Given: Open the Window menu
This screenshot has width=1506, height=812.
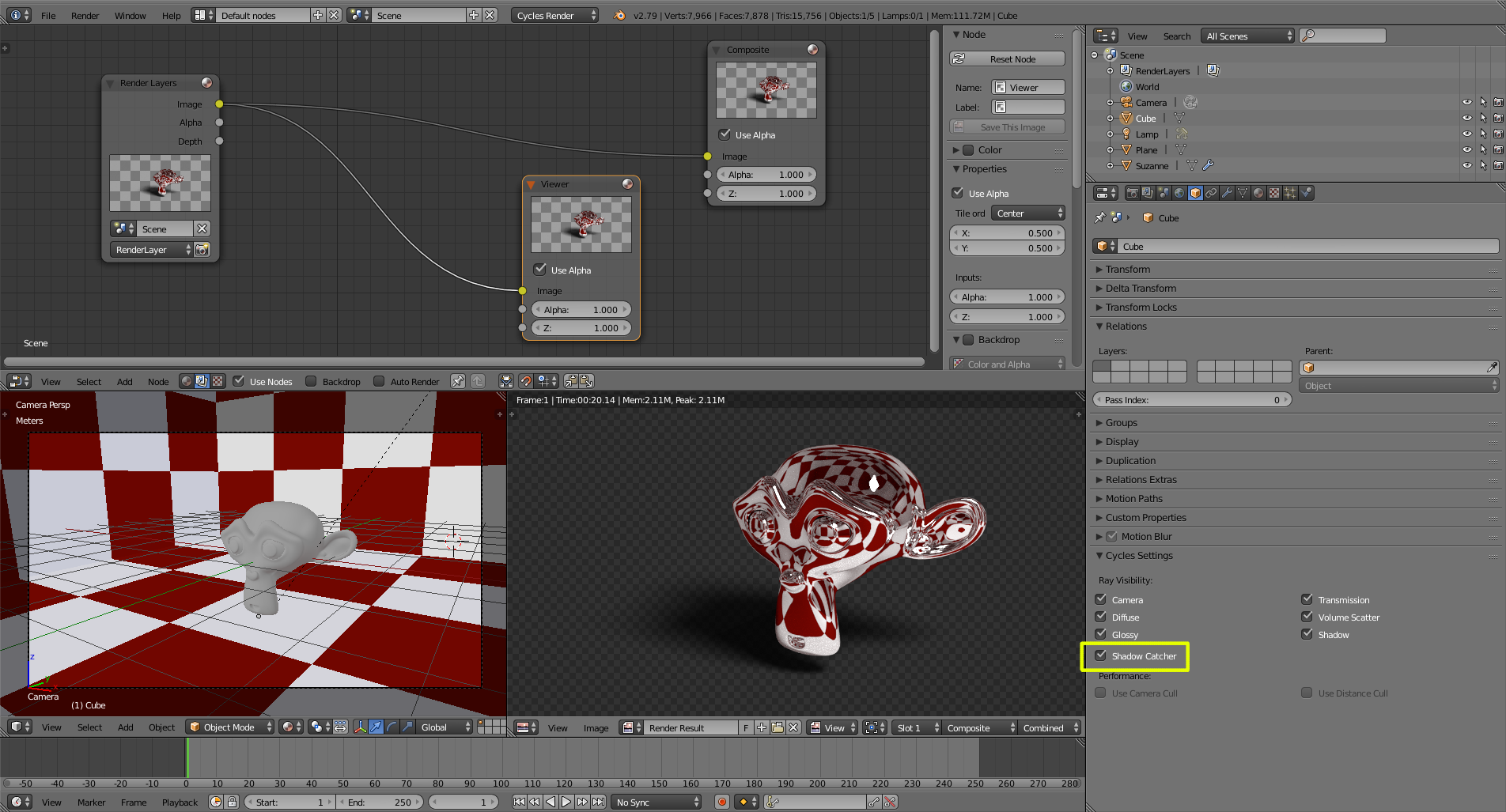Looking at the screenshot, I should click(x=130, y=15).
